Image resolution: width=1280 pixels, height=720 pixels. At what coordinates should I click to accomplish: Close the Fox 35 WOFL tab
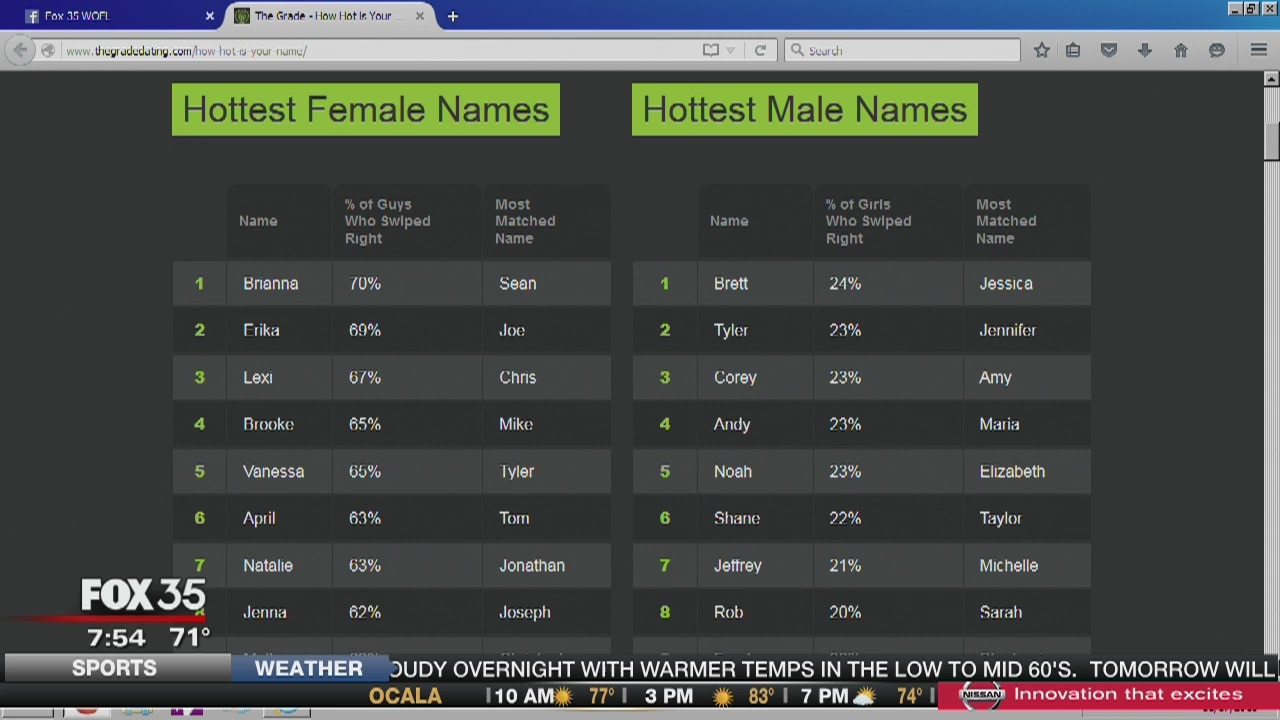point(210,16)
